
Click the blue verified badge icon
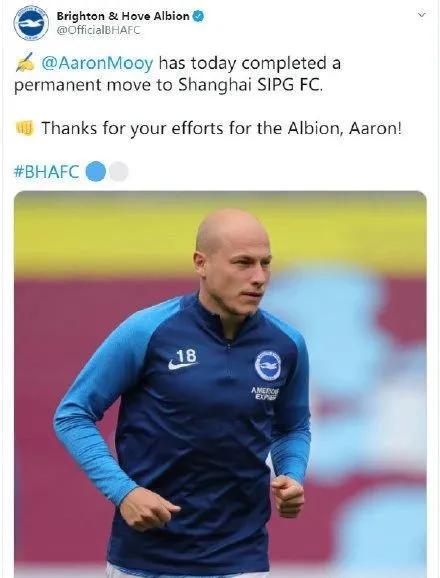198,16
